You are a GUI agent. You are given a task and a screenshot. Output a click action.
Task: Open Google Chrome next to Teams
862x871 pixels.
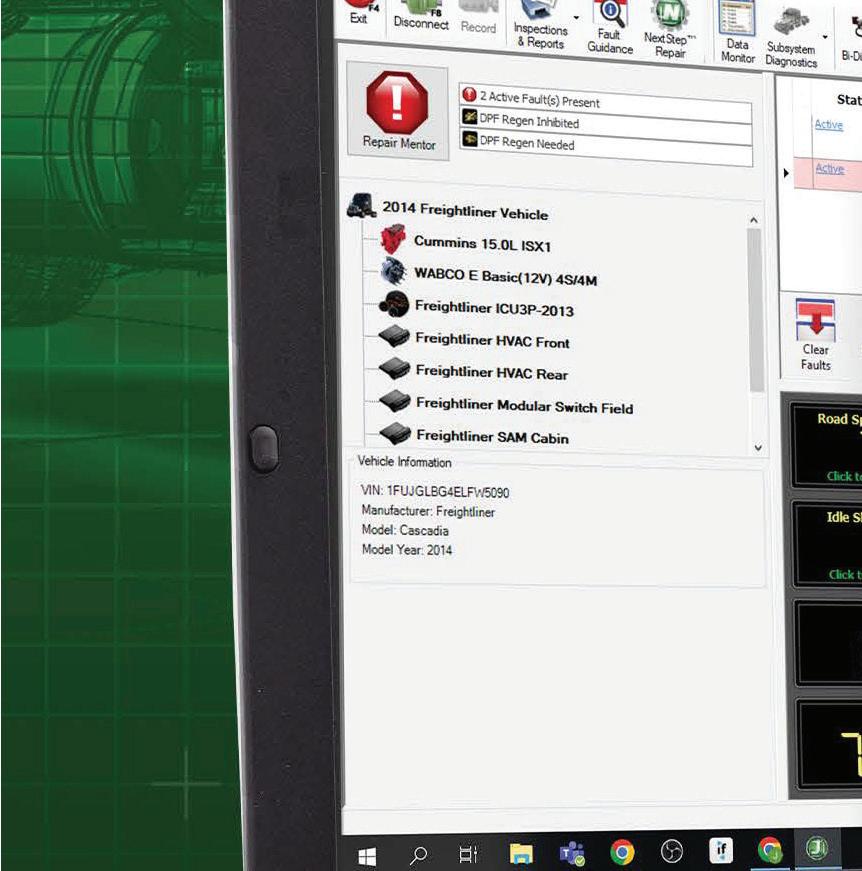coord(622,851)
